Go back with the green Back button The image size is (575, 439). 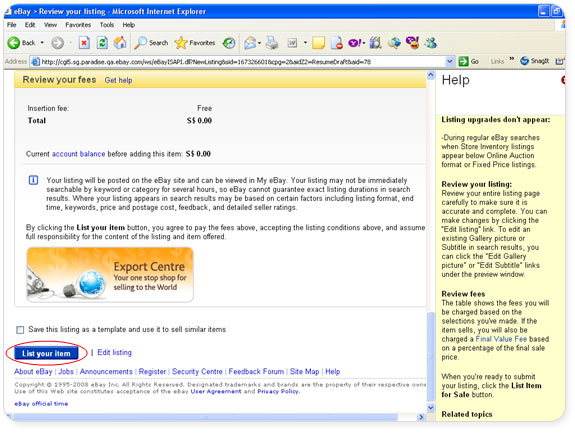click(x=21, y=43)
